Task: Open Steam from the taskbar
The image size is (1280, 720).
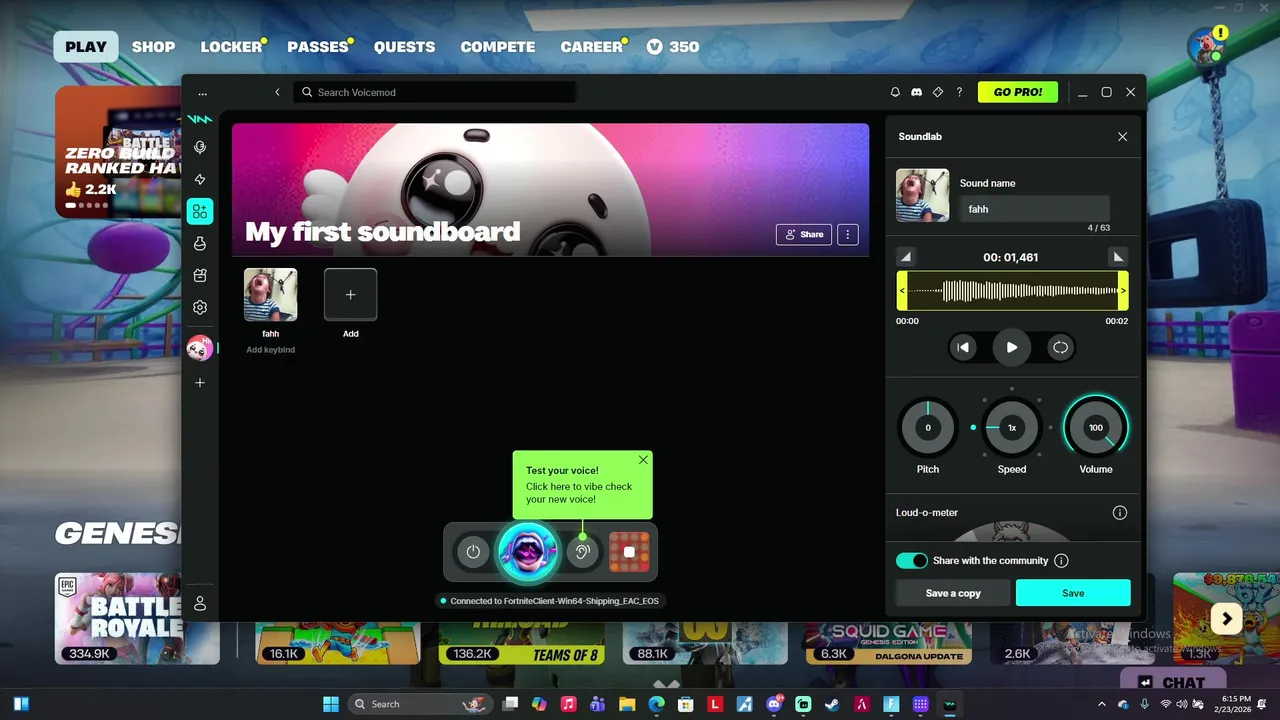Action: coord(832,704)
